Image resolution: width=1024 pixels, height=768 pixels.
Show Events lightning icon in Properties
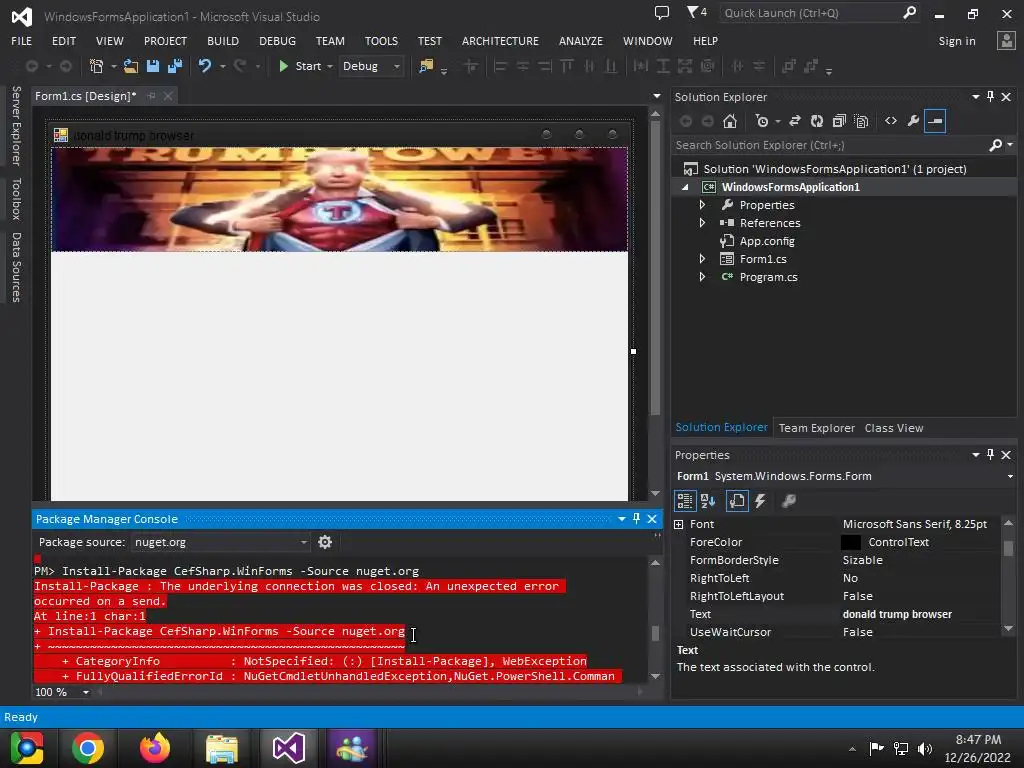click(x=760, y=501)
